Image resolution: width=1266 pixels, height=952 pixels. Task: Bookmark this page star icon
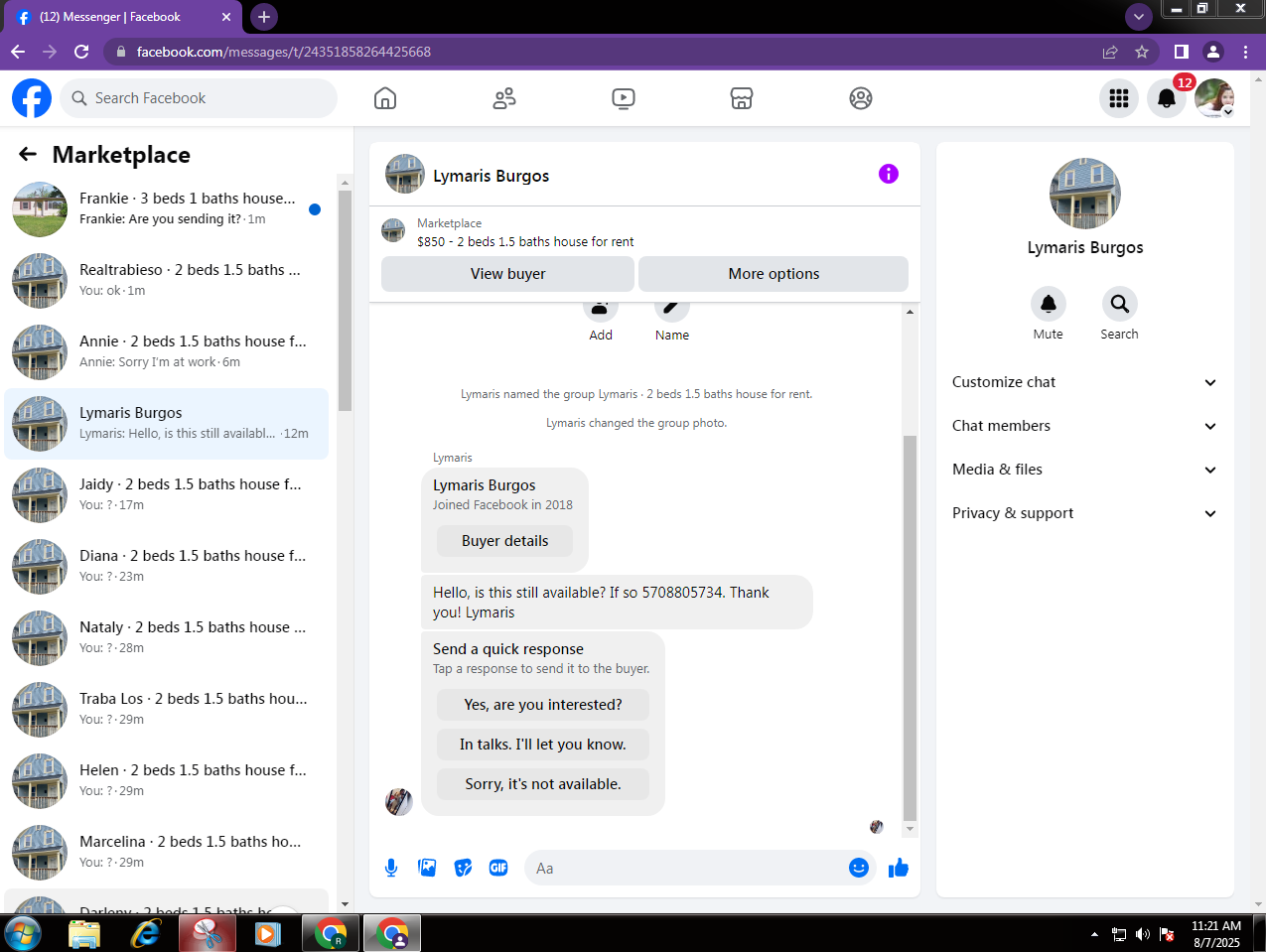1142,52
